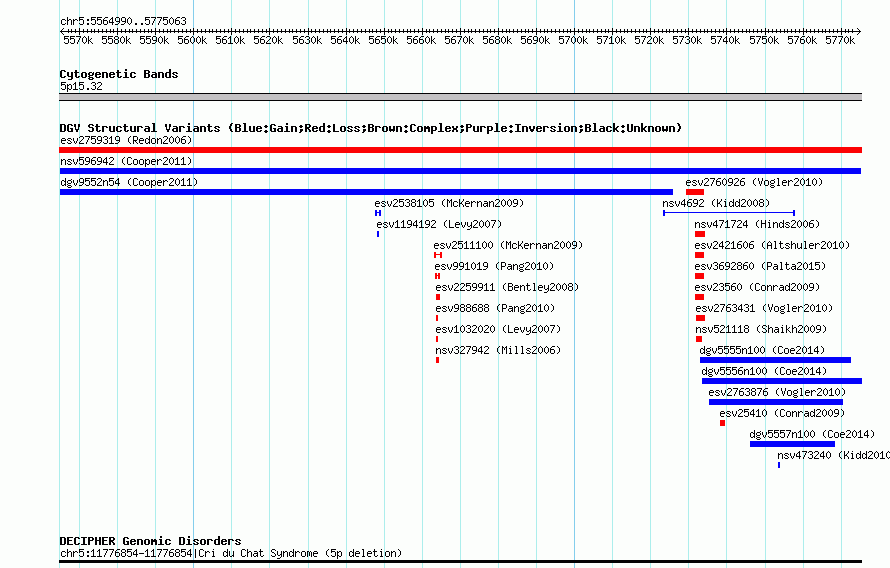Screen dimensions: 890x568
Task: Click the esv2421606 (Altshuler2010) label
Action: click(x=773, y=245)
